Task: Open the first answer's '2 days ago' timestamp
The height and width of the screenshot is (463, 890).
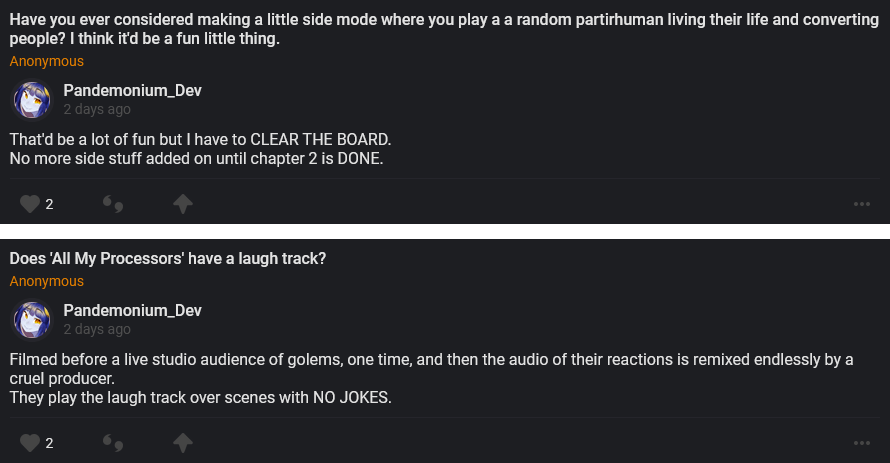Action: (x=96, y=109)
